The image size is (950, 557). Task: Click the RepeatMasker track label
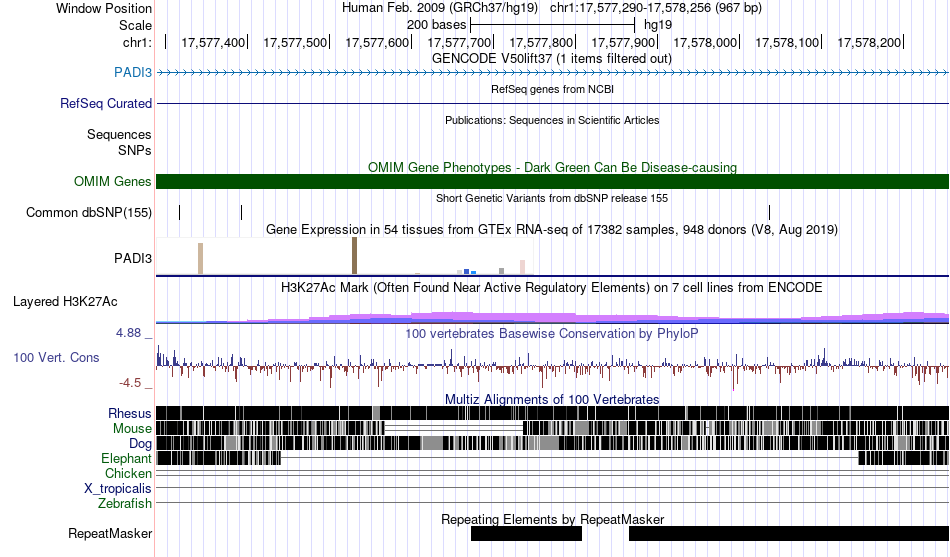110,534
